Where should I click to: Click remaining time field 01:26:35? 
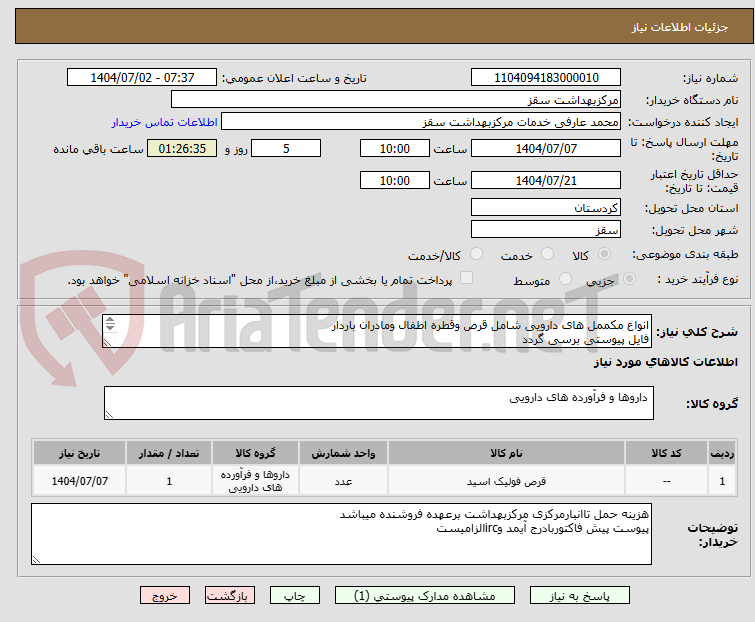tap(182, 148)
